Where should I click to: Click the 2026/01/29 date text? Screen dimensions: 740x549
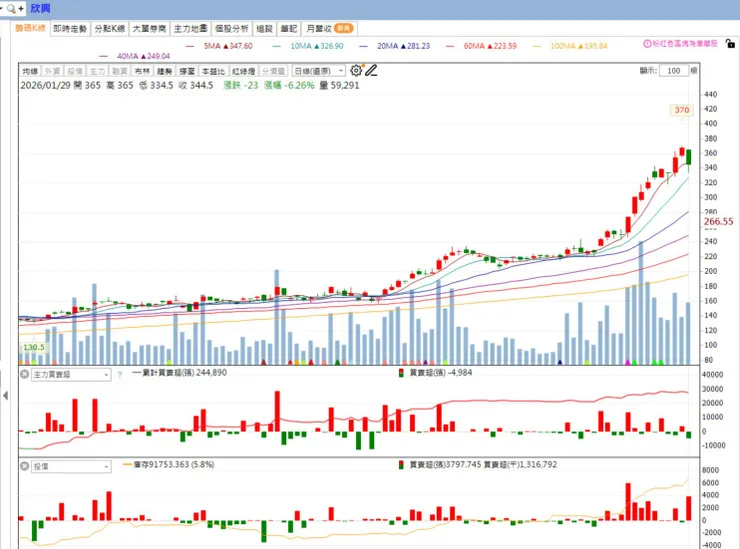pos(45,85)
